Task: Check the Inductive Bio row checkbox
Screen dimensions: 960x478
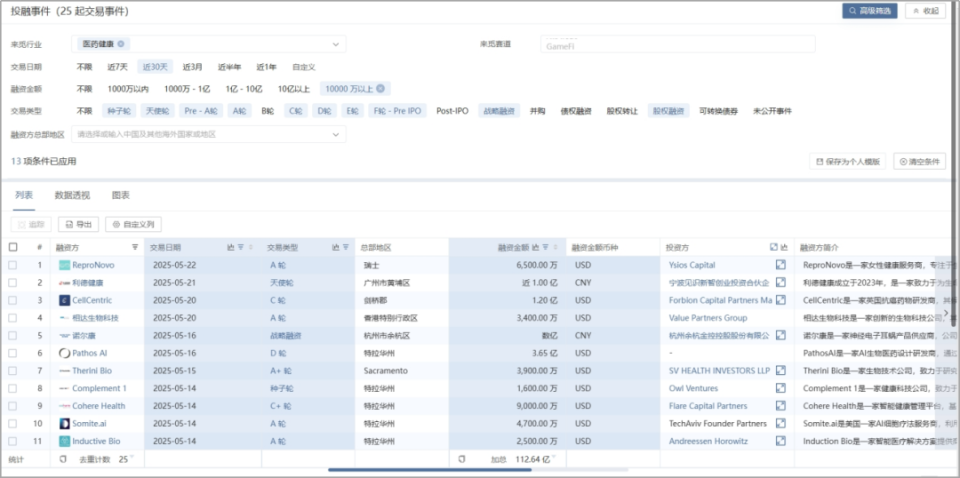Action: tap(13, 441)
